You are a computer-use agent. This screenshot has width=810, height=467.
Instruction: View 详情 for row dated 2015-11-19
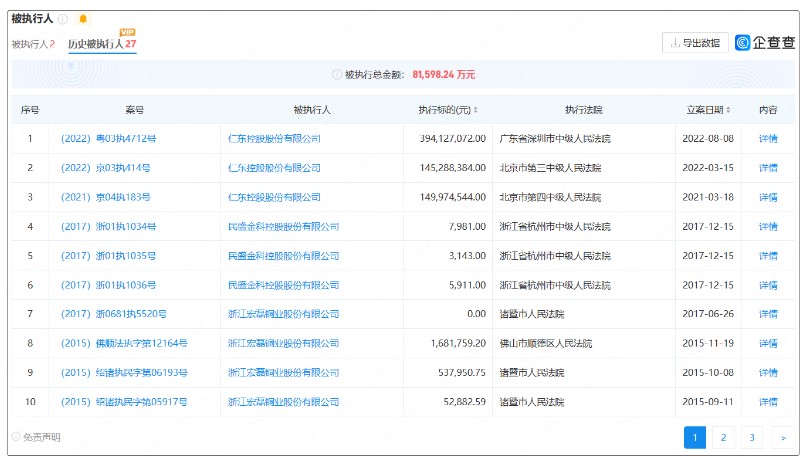pyautogui.click(x=768, y=343)
